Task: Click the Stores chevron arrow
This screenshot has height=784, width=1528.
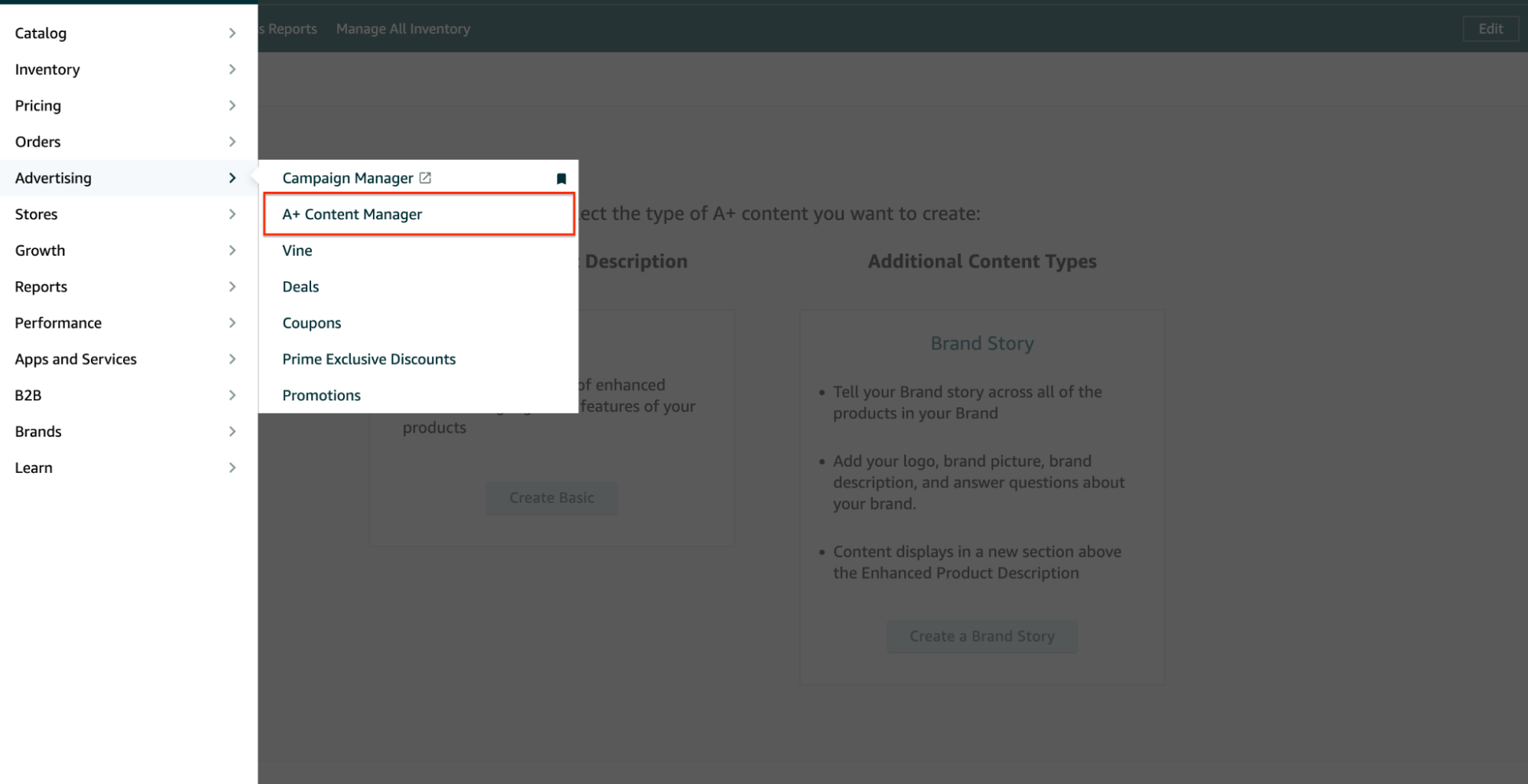Action: click(x=232, y=214)
